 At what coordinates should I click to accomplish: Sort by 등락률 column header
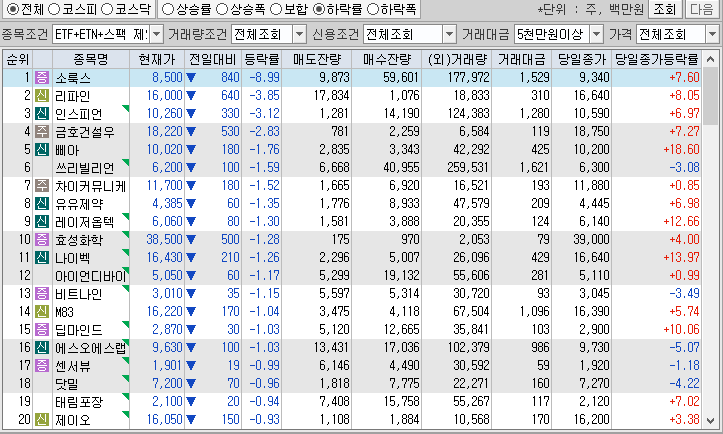[x=261, y=59]
